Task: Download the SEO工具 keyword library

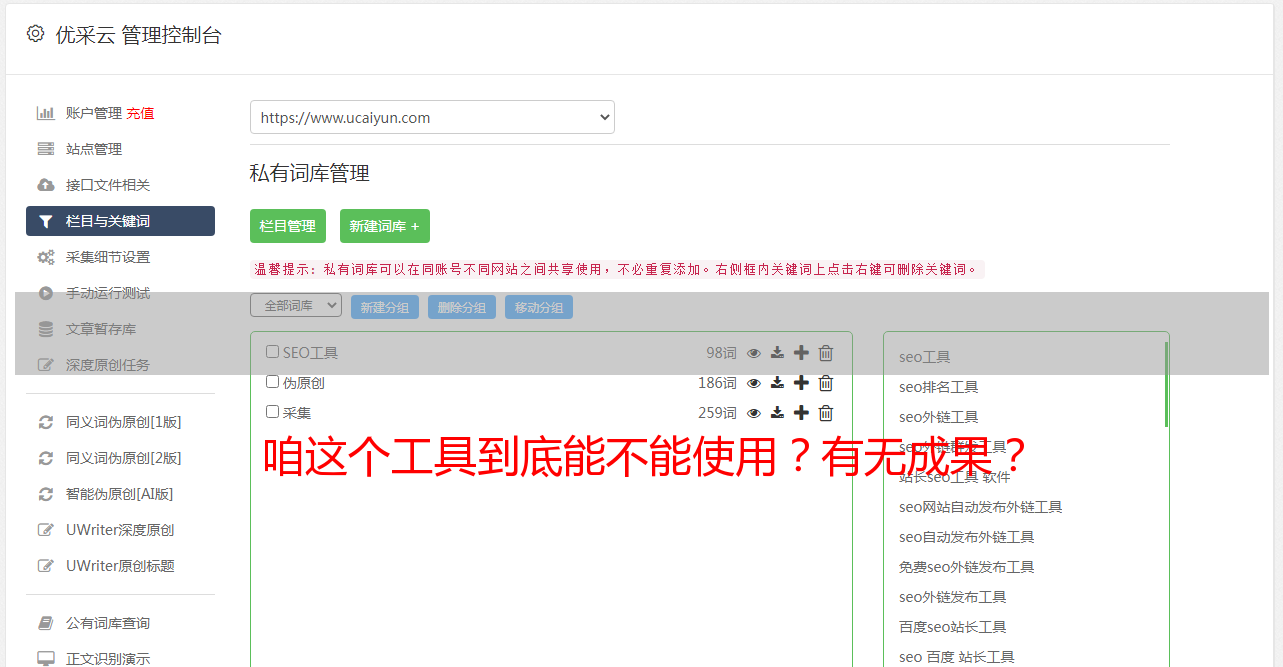Action: (777, 353)
